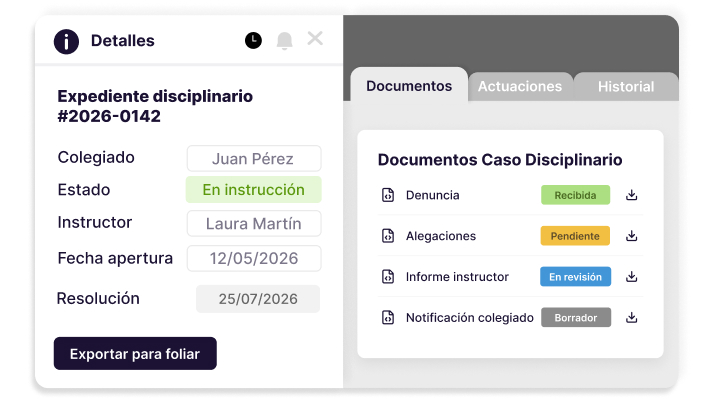Click the Exportar para foliar button
Image resolution: width=714 pixels, height=399 pixels.
135,353
